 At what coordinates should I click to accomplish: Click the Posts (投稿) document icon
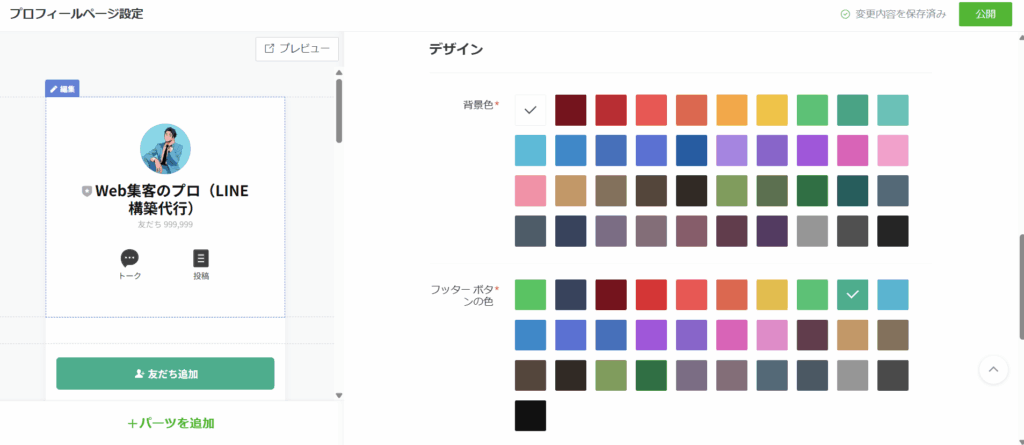(201, 258)
